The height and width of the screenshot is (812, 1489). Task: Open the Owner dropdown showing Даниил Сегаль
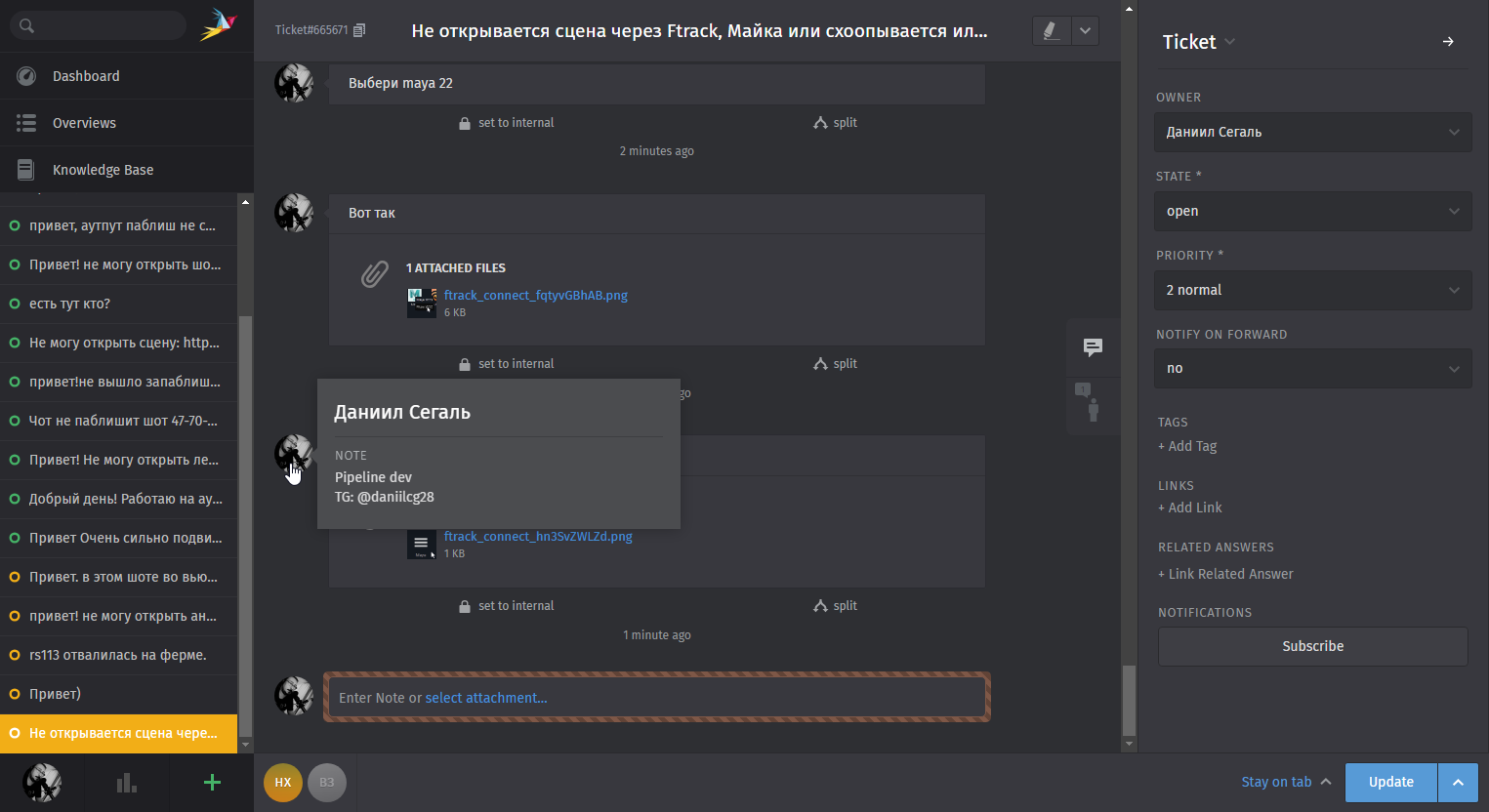tap(1312, 133)
